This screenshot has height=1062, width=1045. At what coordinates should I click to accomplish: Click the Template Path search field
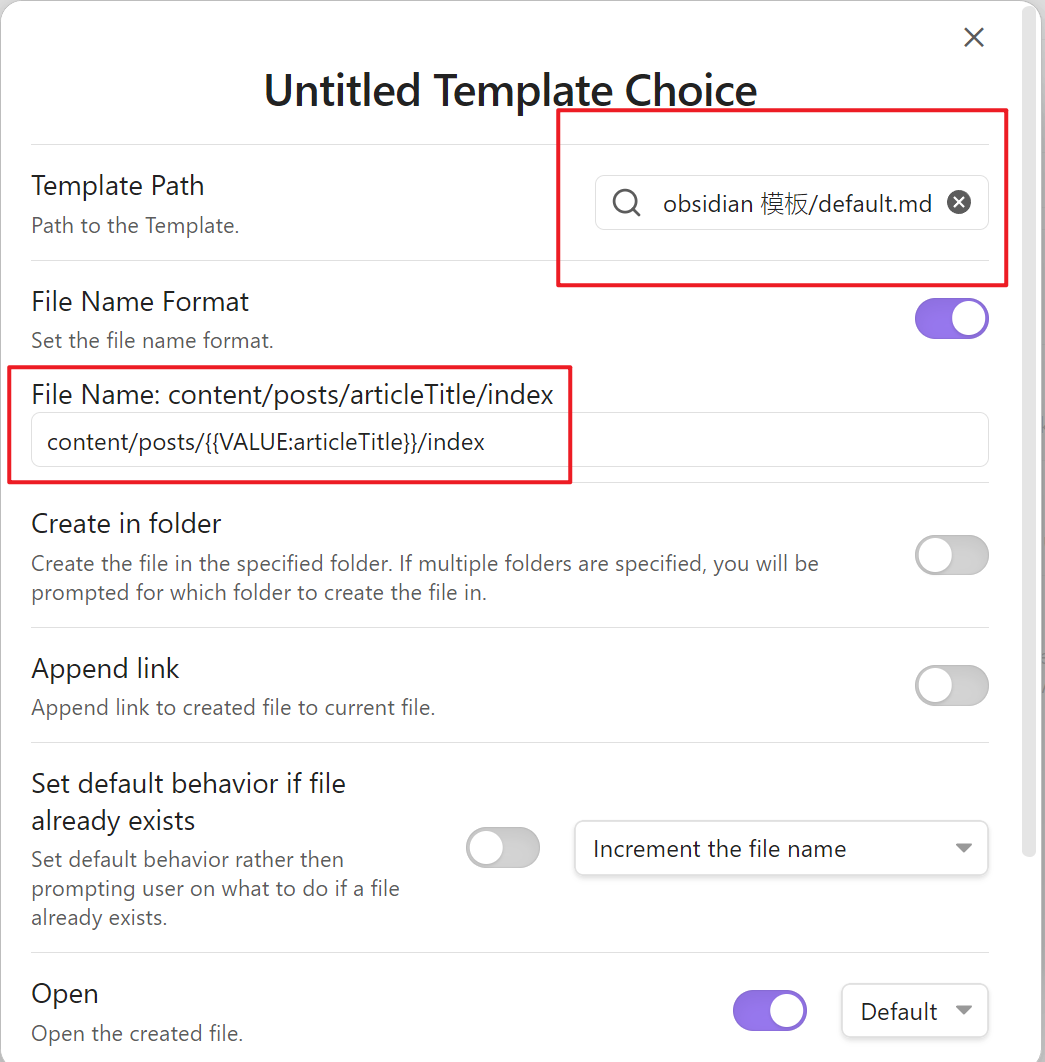pyautogui.click(x=797, y=204)
